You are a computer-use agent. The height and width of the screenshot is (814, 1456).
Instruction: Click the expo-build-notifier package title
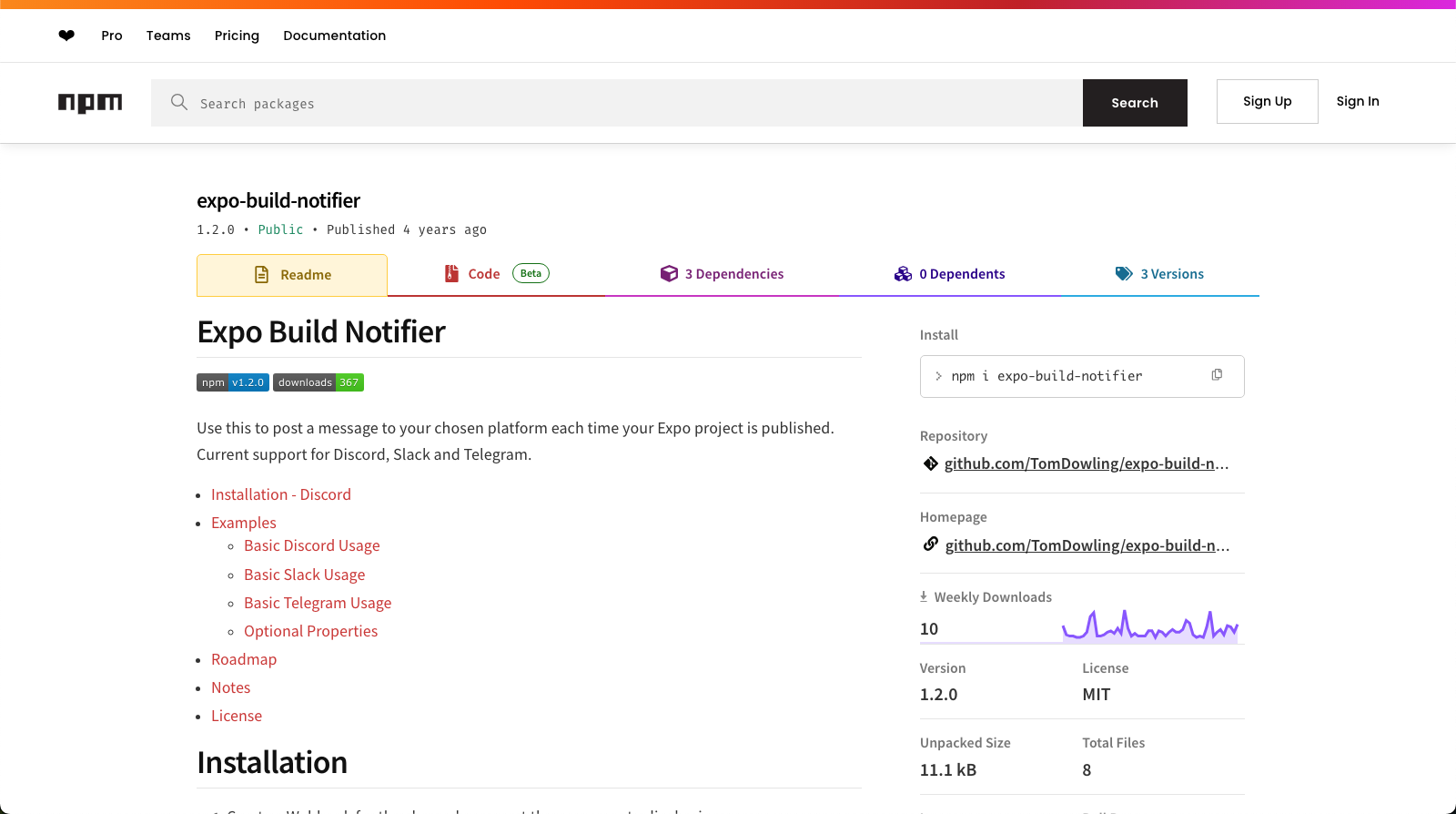[278, 200]
